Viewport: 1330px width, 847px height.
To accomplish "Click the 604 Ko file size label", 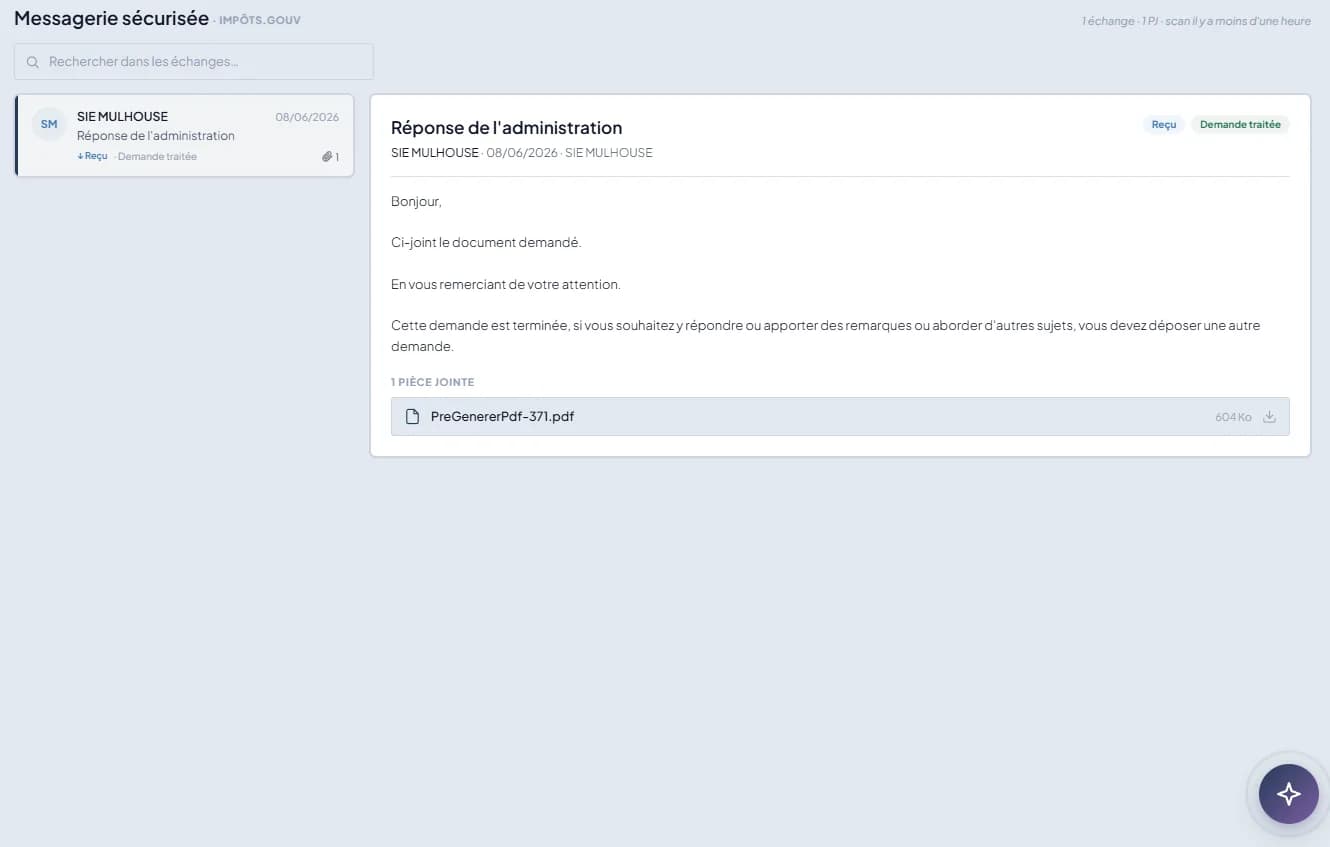I will (x=1233, y=417).
